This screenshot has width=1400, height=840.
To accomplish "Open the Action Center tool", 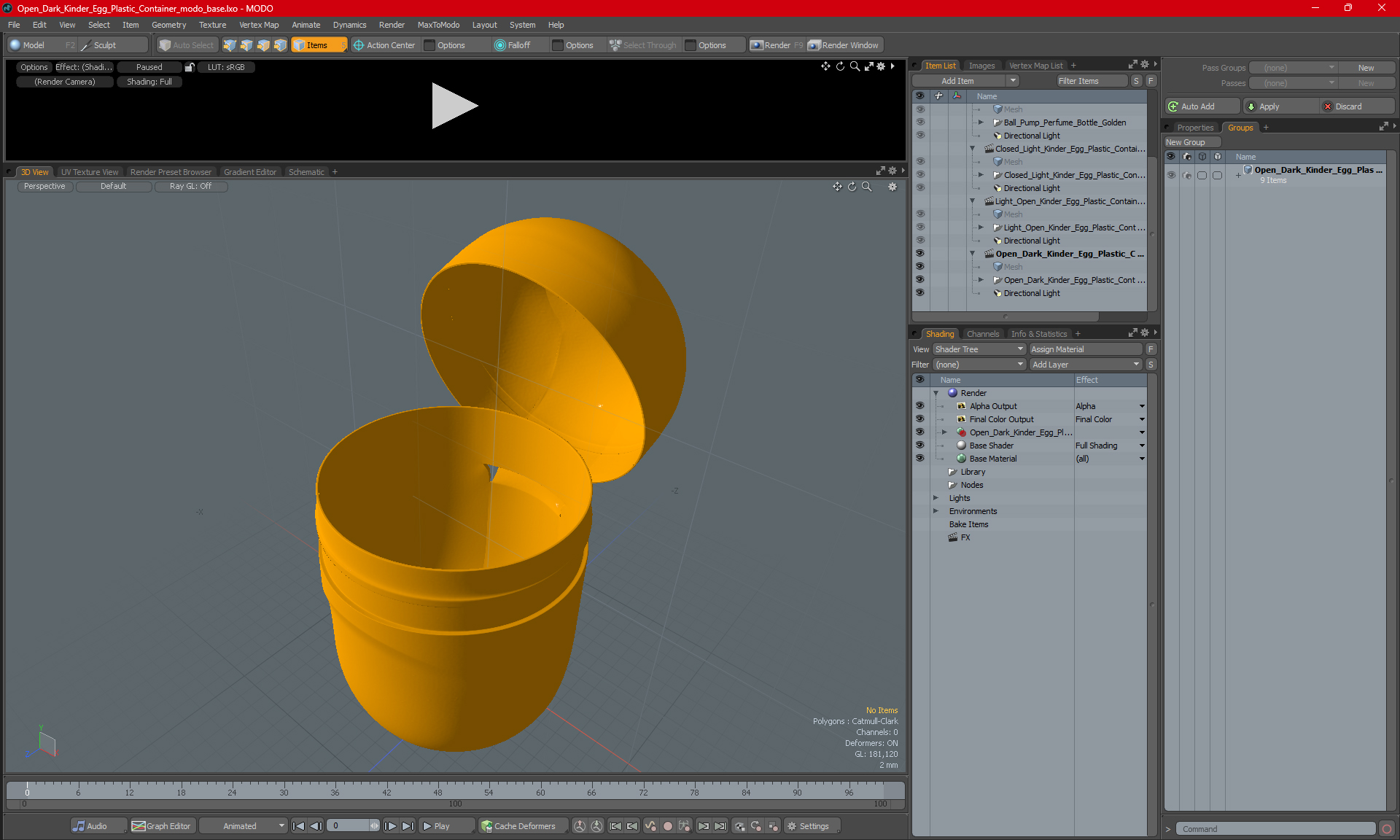I will coord(385,45).
